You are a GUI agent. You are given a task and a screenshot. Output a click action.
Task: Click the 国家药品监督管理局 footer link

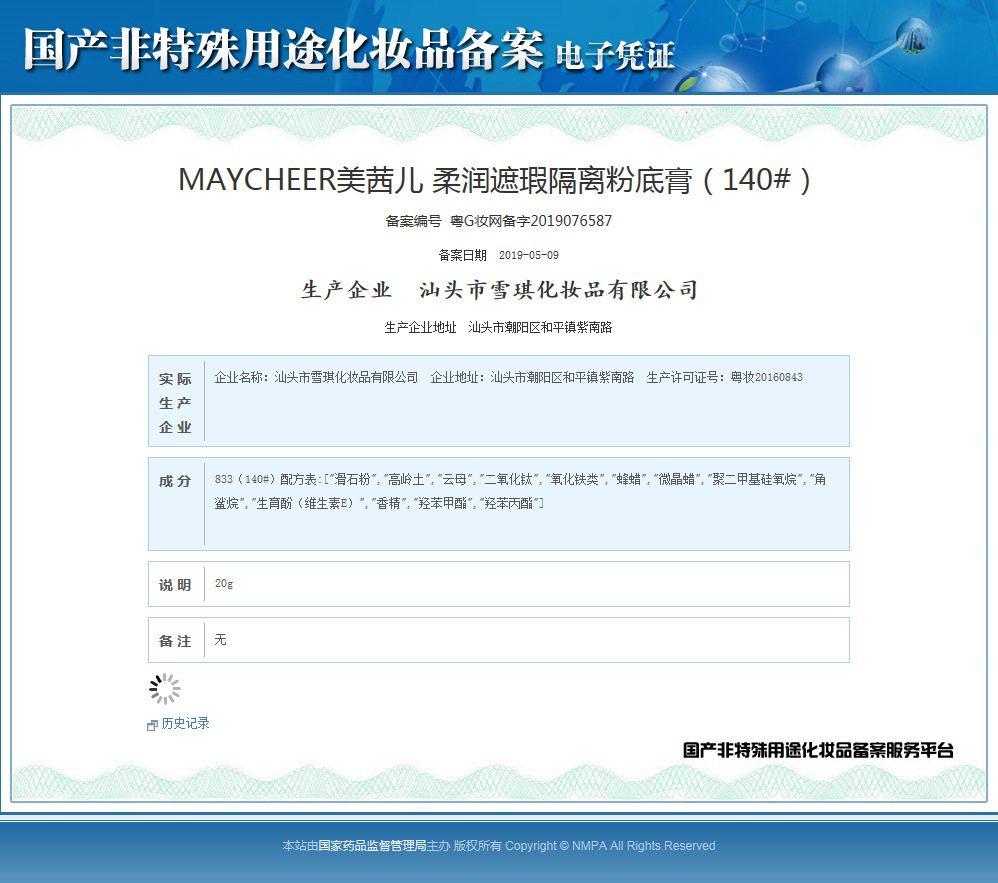(x=372, y=845)
